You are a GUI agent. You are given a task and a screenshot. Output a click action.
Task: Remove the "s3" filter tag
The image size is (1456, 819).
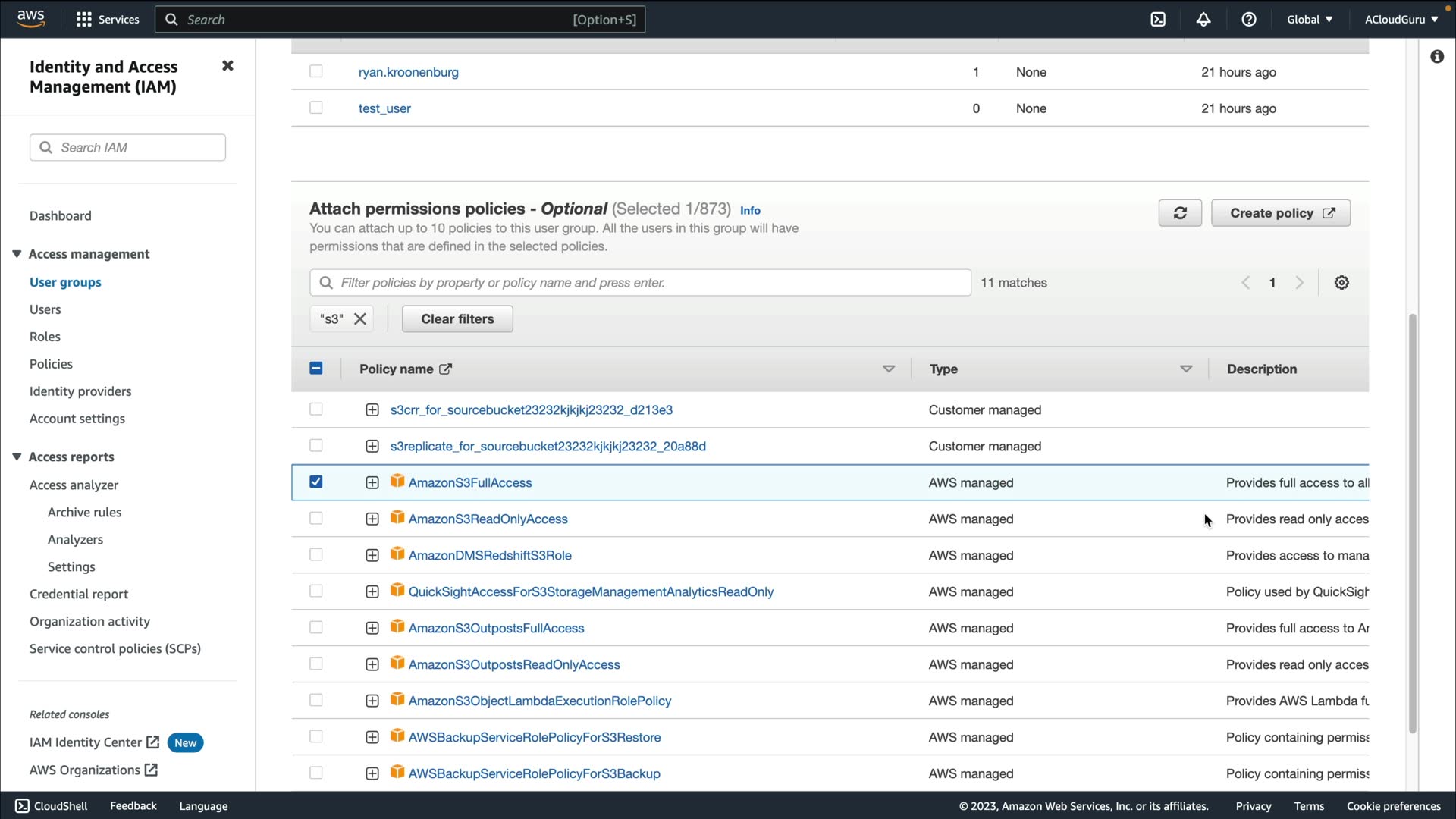(360, 319)
